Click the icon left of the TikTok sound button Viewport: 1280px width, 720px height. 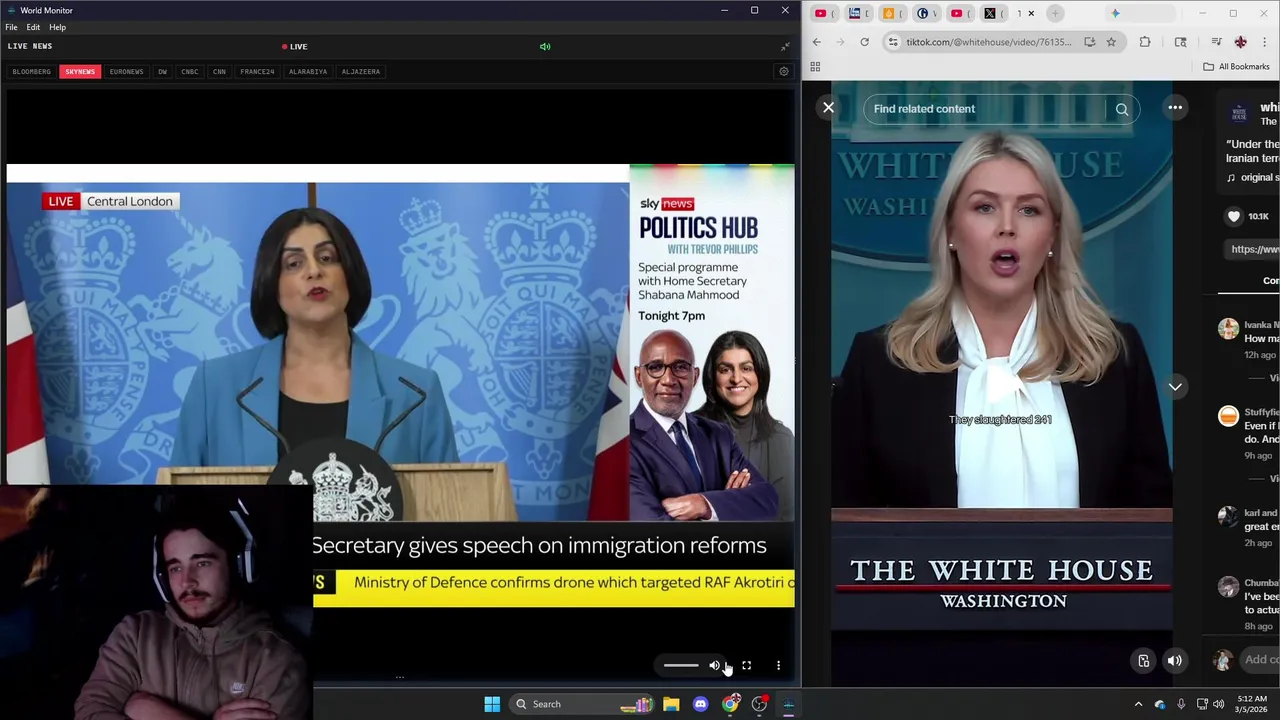pos(1144,660)
